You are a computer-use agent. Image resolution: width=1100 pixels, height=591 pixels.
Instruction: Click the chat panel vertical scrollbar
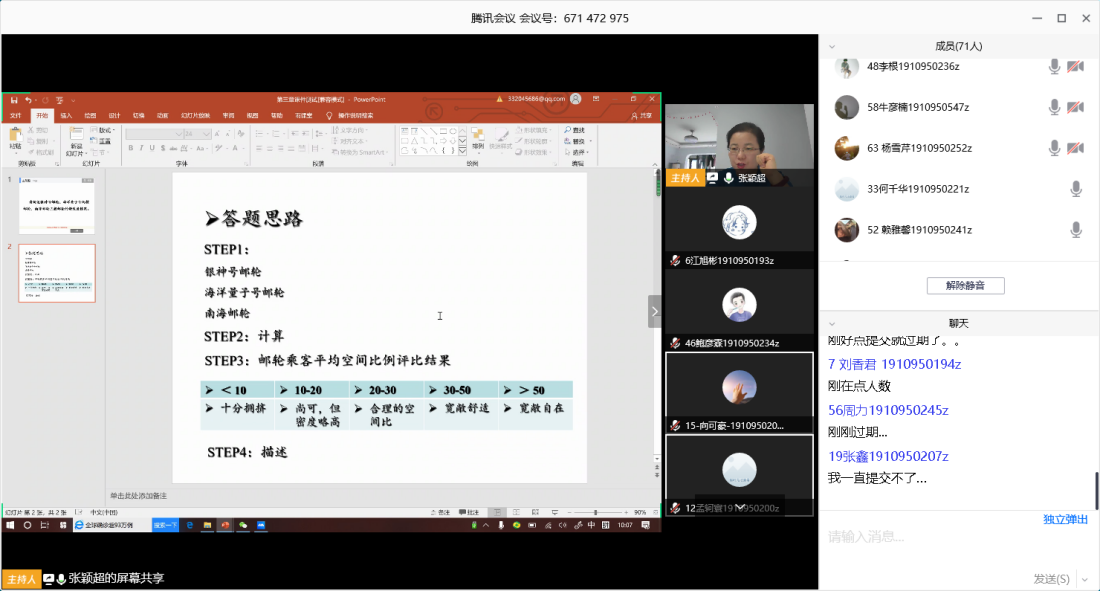[1096, 490]
